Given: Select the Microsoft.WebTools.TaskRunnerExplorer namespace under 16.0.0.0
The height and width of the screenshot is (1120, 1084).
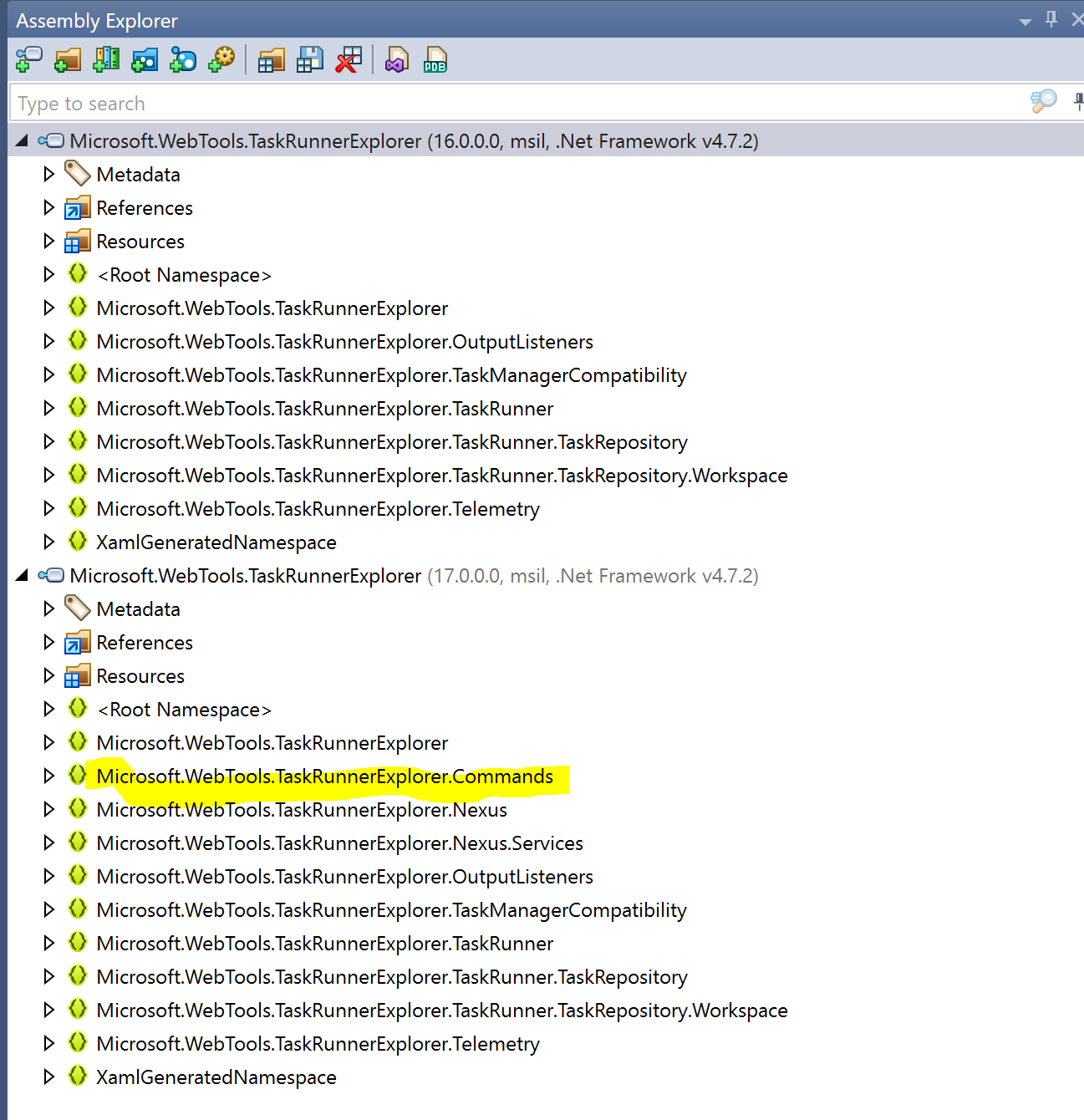Looking at the screenshot, I should [x=272, y=308].
